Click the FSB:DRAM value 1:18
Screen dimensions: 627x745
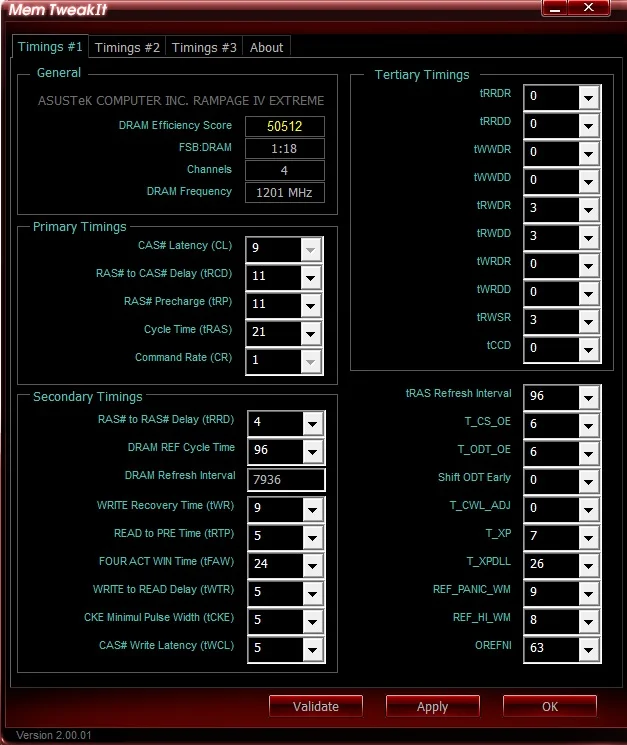point(285,148)
